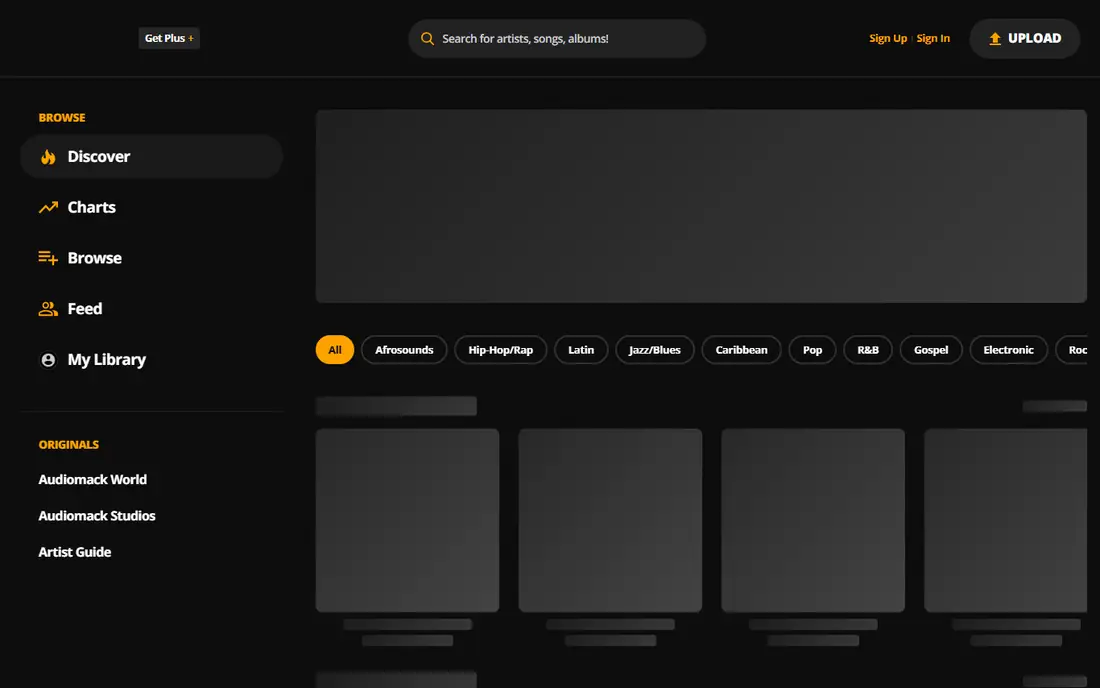Open the Artist Guide link
The height and width of the screenshot is (688, 1100).
pyautogui.click(x=74, y=553)
